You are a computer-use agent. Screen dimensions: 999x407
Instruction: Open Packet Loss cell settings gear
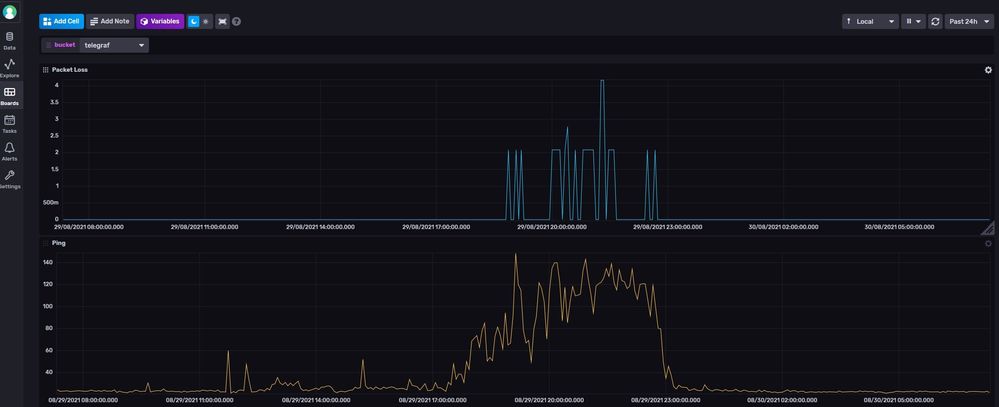coord(988,70)
